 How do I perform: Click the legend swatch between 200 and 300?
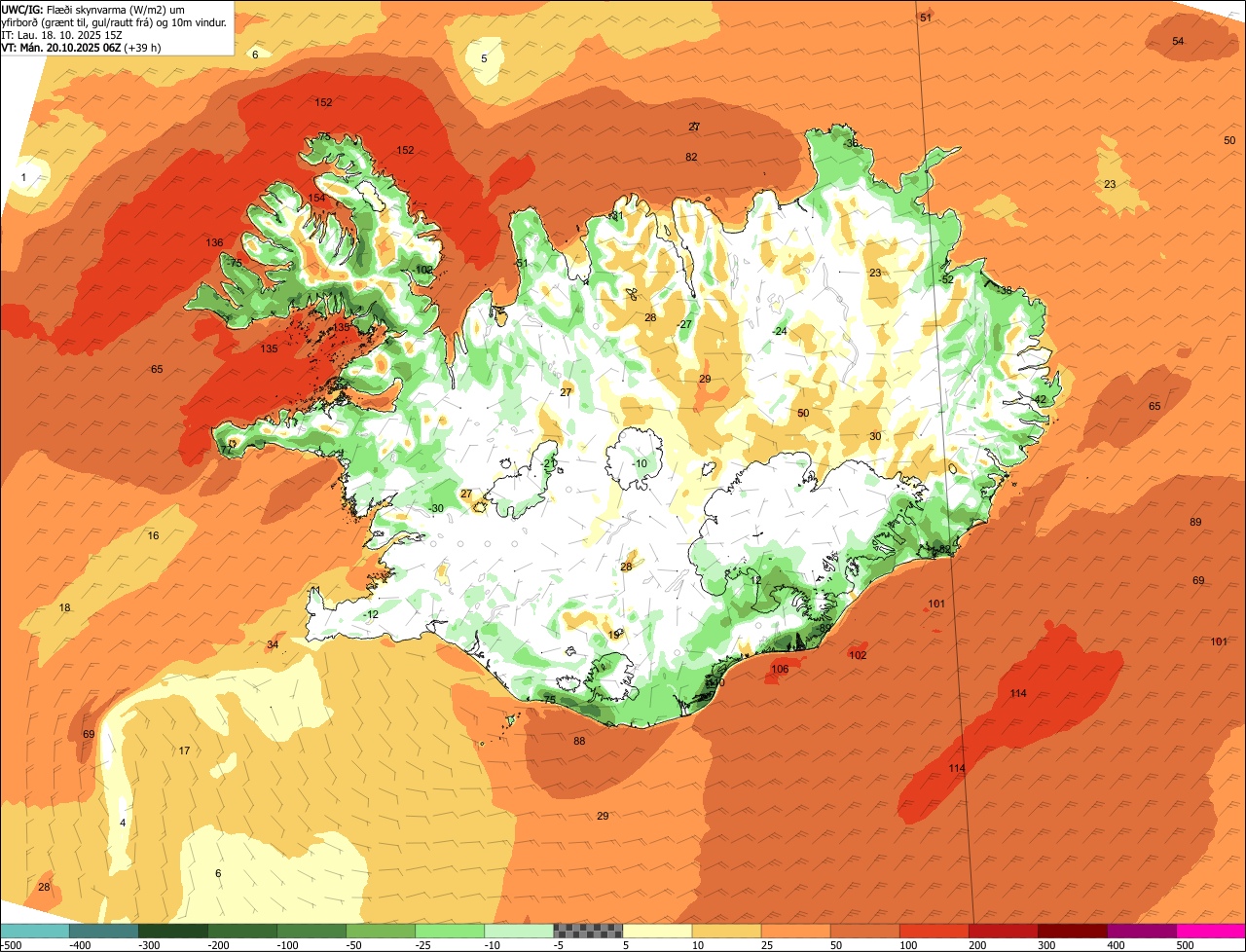(1003, 931)
